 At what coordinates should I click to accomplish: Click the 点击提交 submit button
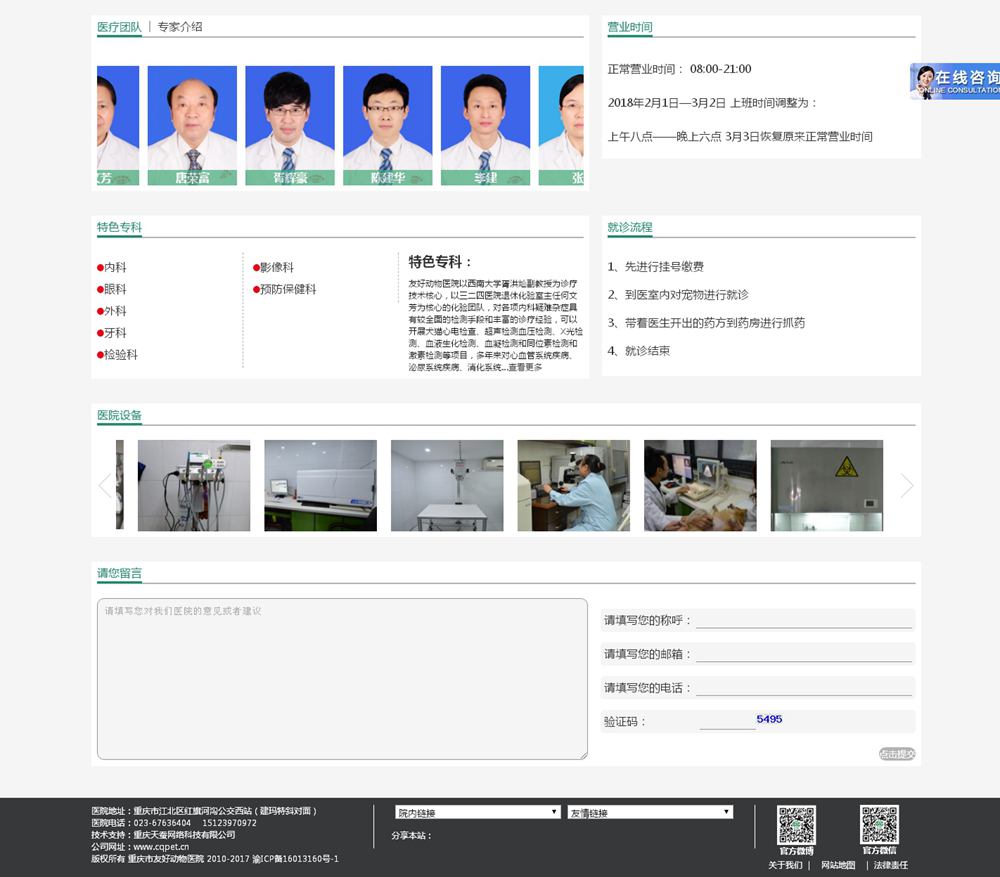[x=897, y=754]
